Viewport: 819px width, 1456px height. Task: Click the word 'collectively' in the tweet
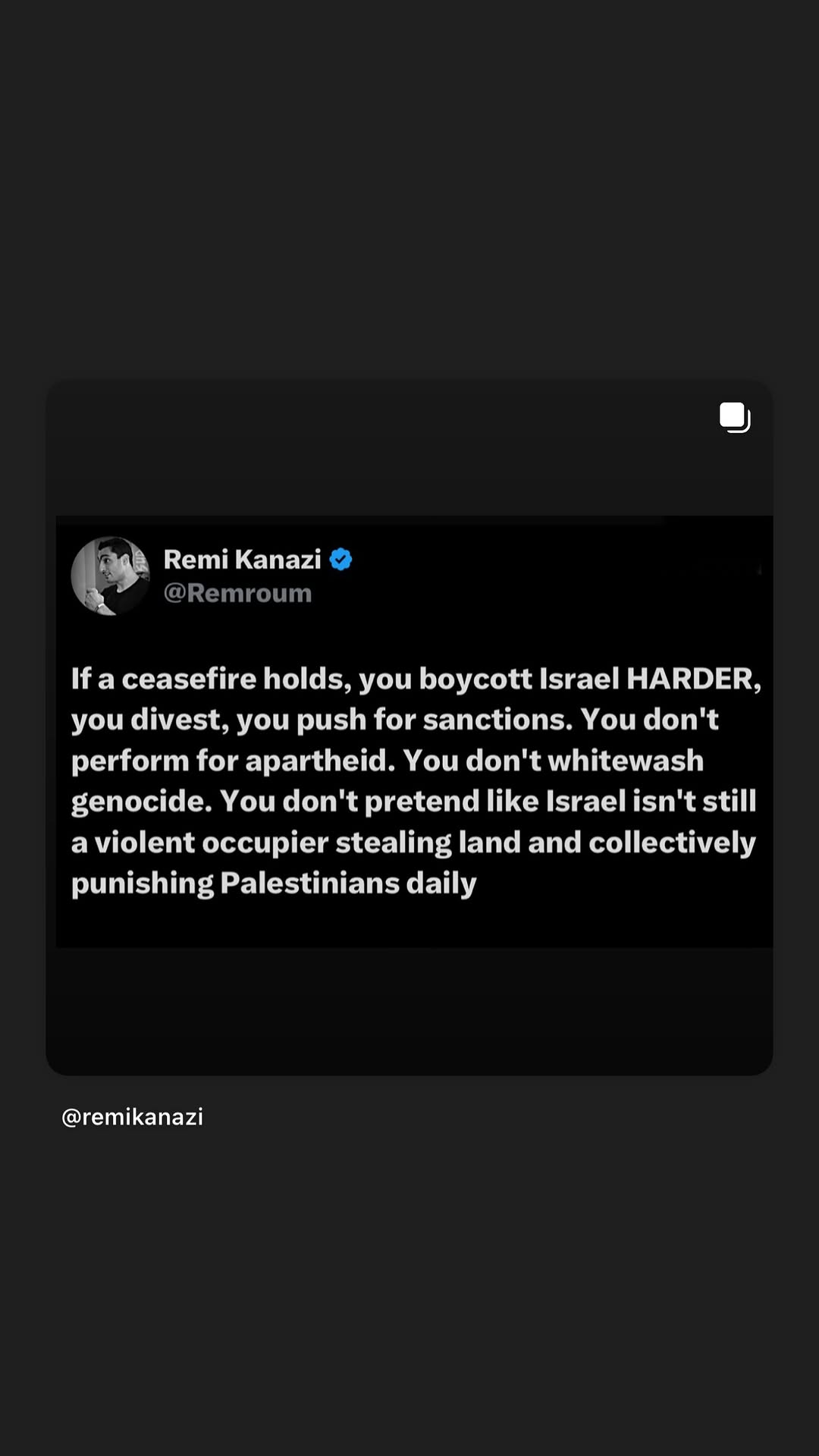pos(673,843)
